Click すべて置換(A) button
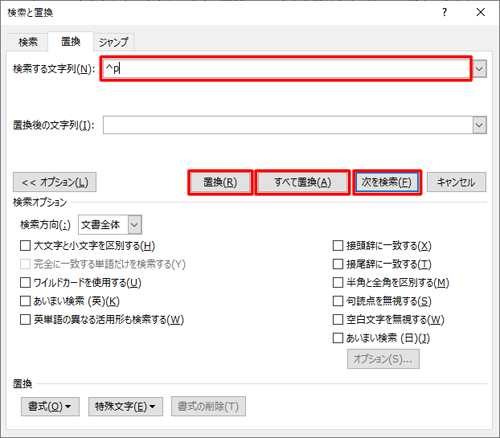 pos(302,182)
